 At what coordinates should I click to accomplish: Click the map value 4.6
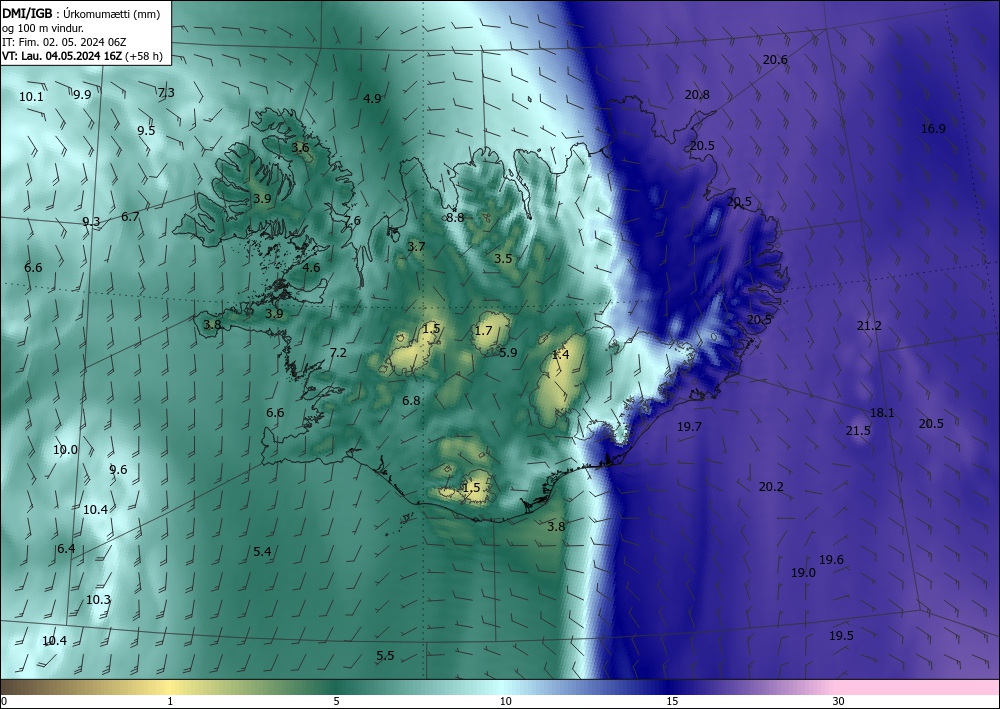311,268
